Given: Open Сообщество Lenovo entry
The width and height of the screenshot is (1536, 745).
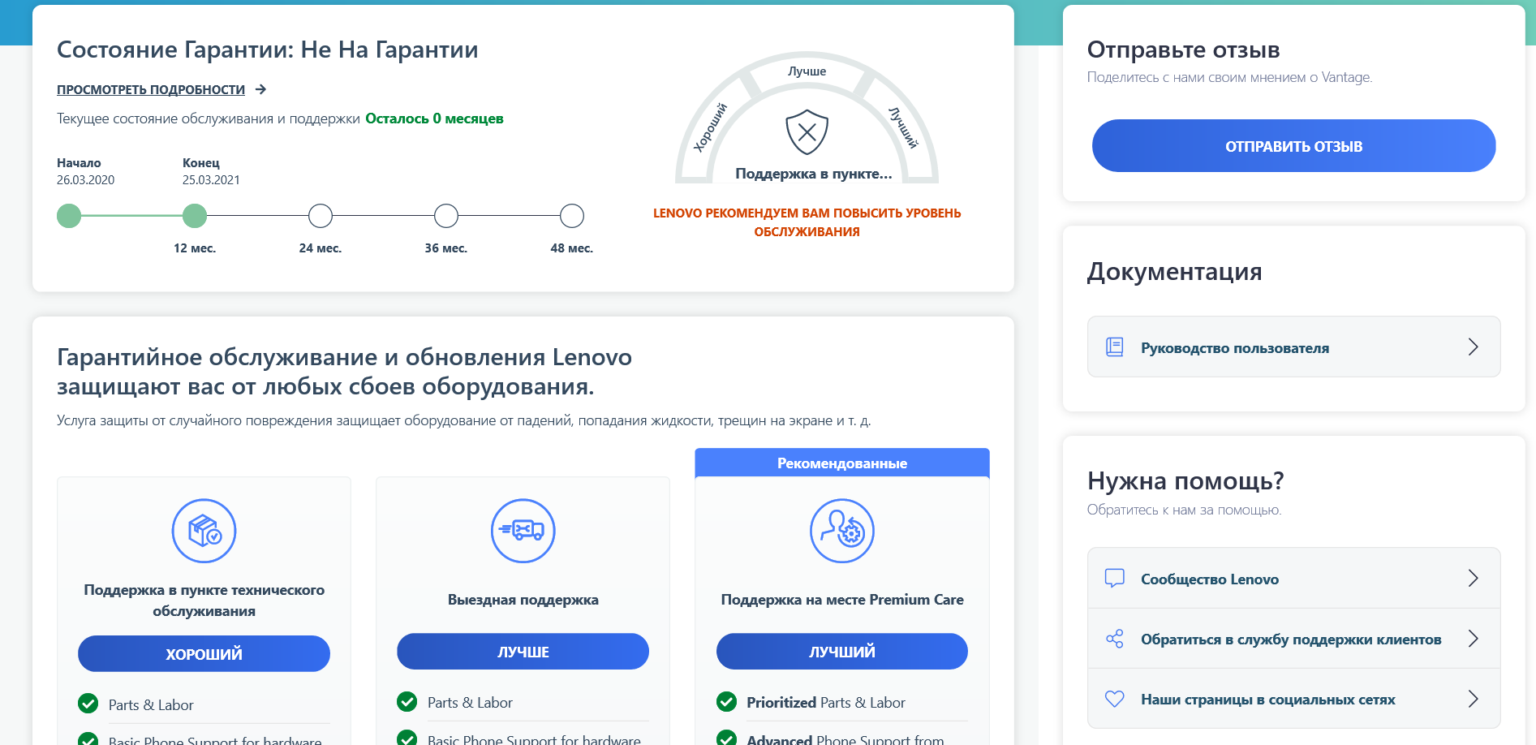Looking at the screenshot, I should point(1294,578).
